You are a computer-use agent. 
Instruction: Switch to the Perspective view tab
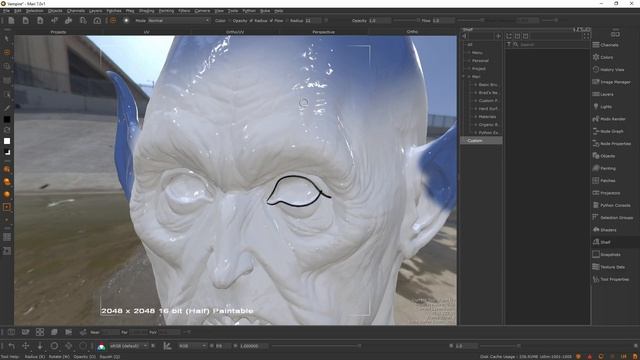point(323,32)
